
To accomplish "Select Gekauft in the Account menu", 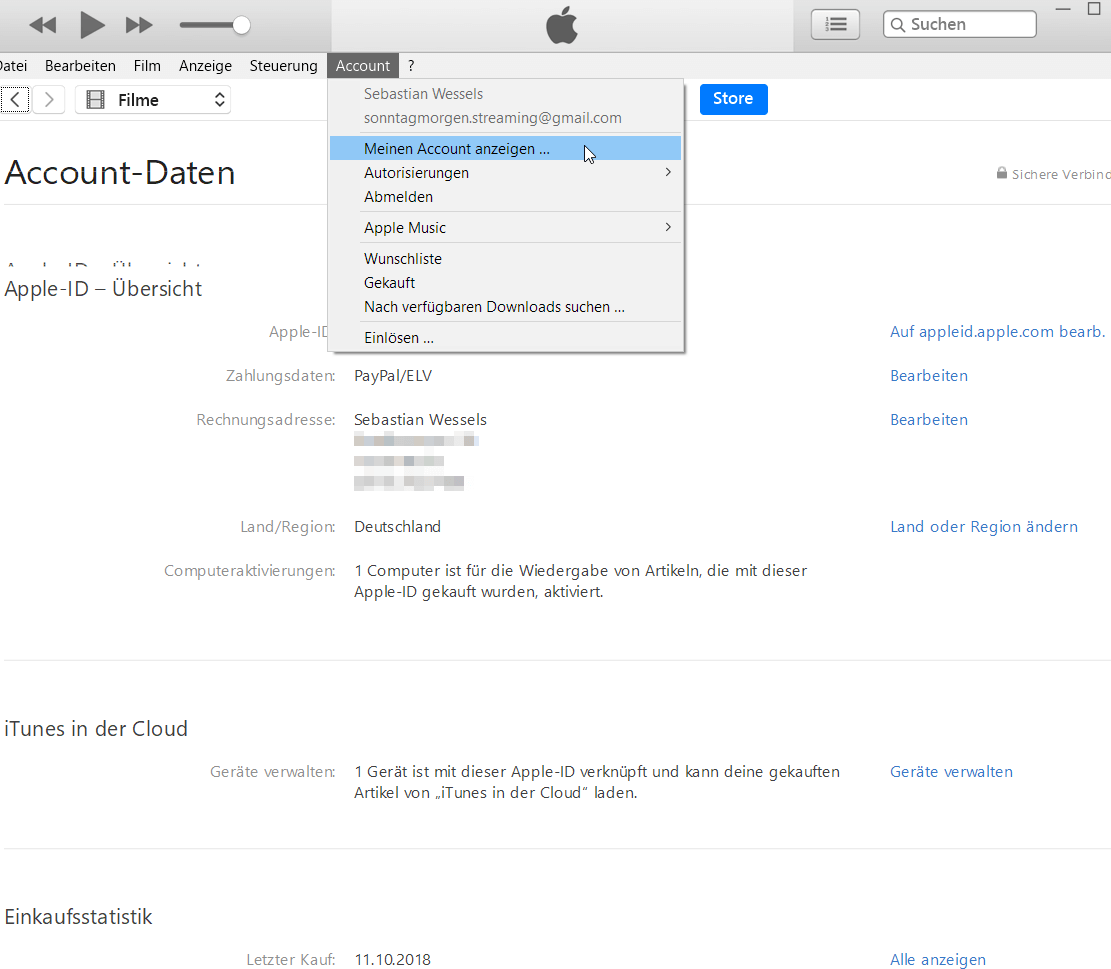I will click(x=505, y=283).
